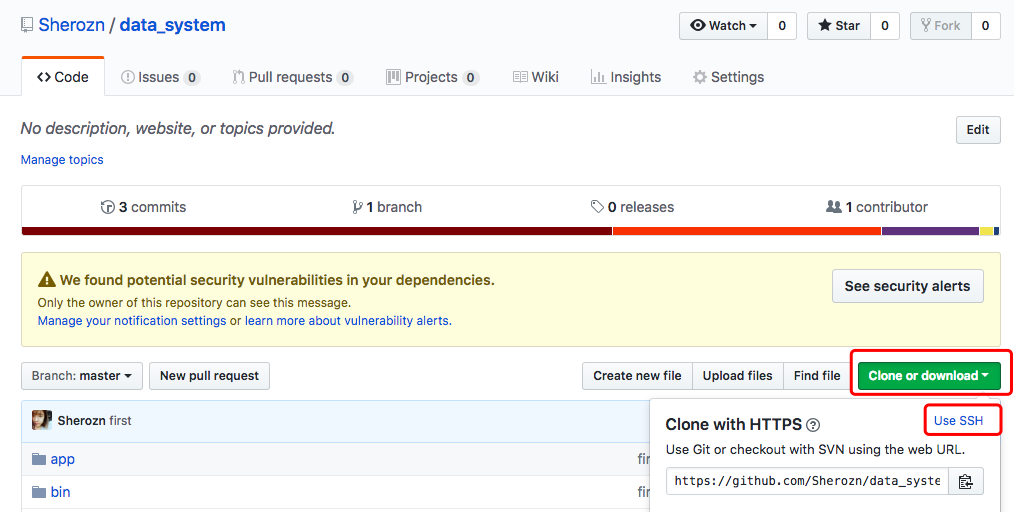Click the stargazers count next to Star

click(x=885, y=26)
